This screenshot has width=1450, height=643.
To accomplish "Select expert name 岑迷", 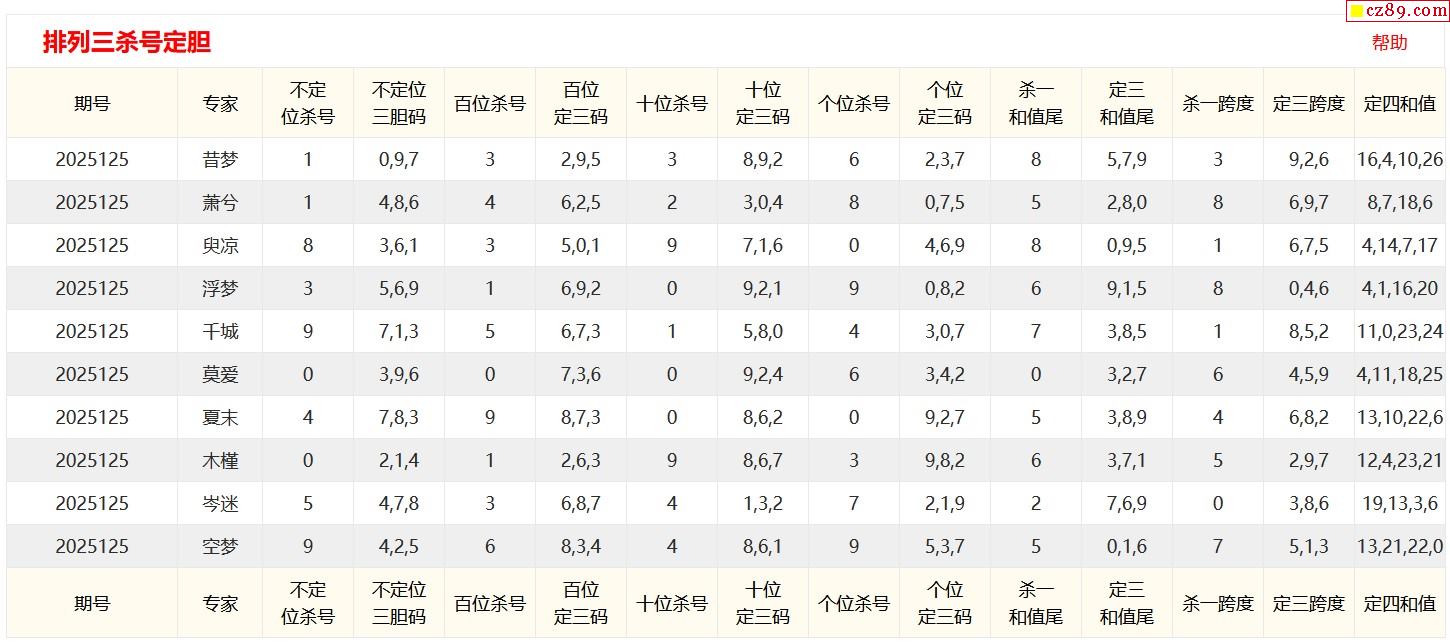I will coord(220,503).
